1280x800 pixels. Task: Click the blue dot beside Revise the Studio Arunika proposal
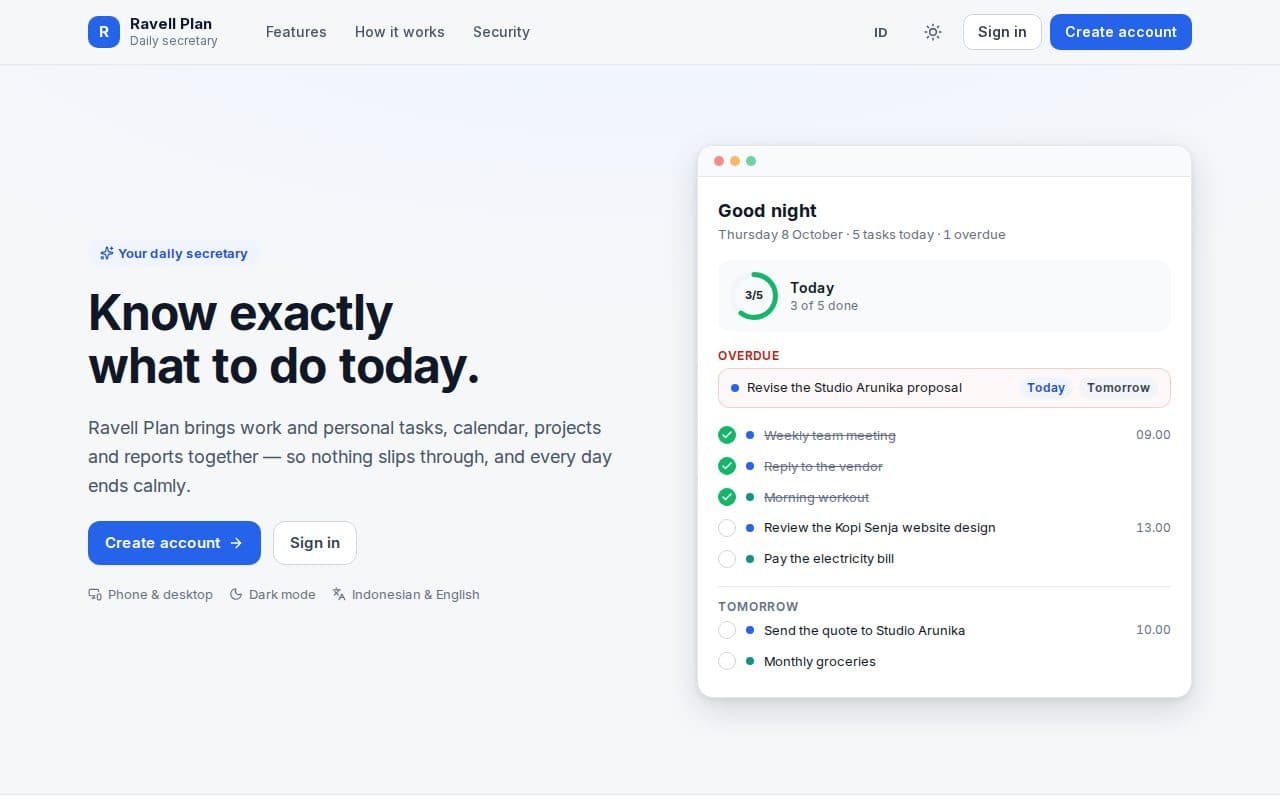pos(735,388)
